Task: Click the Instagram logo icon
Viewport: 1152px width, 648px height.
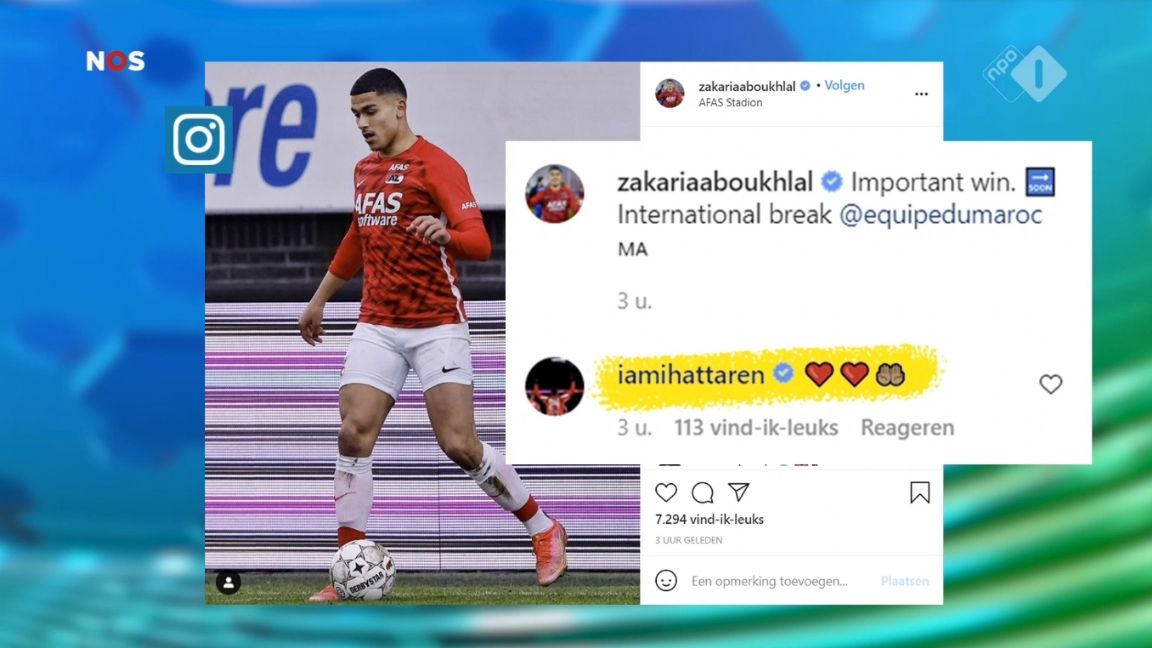Action: click(x=199, y=139)
